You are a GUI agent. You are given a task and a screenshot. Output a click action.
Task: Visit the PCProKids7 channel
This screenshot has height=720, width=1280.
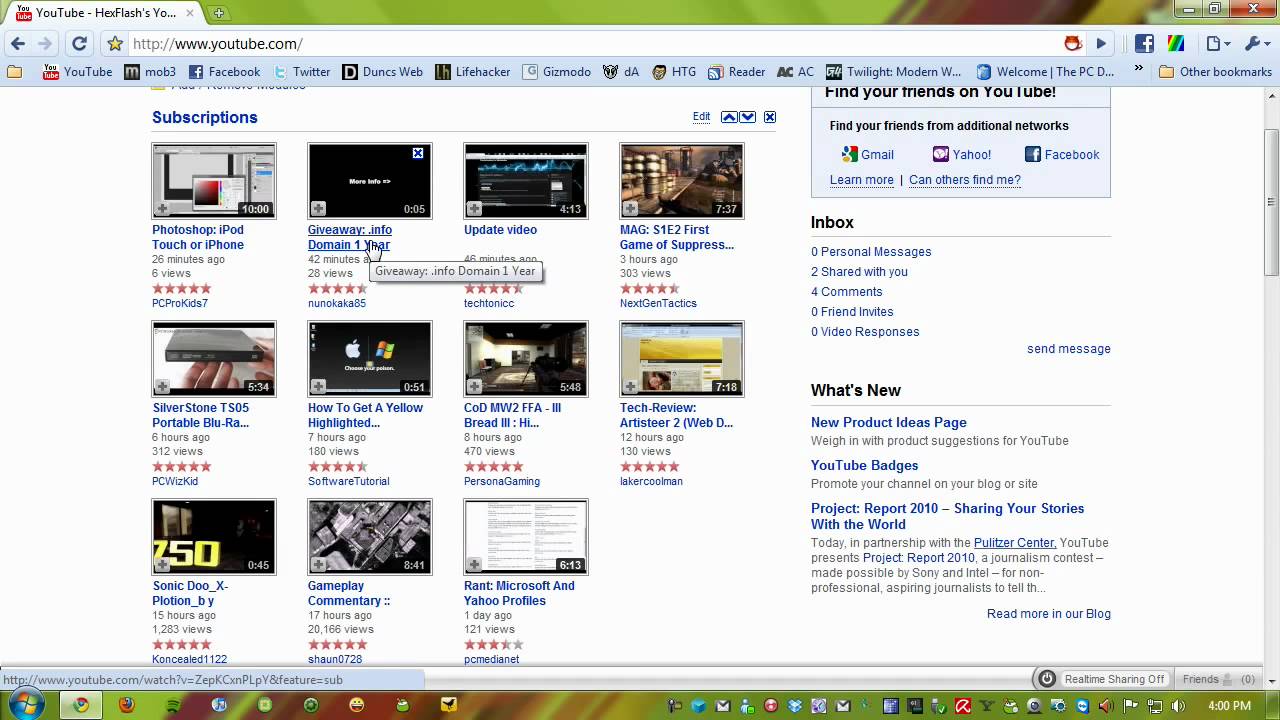(x=180, y=303)
